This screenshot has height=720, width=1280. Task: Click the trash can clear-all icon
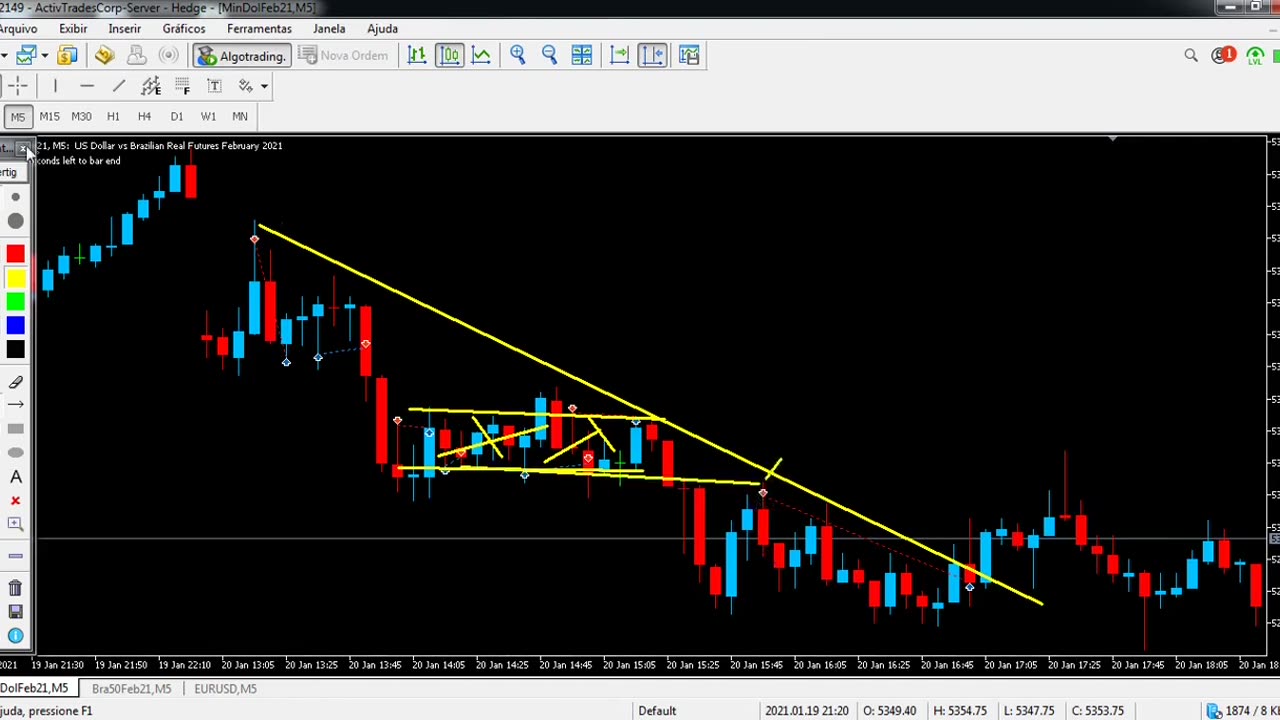pyautogui.click(x=15, y=588)
